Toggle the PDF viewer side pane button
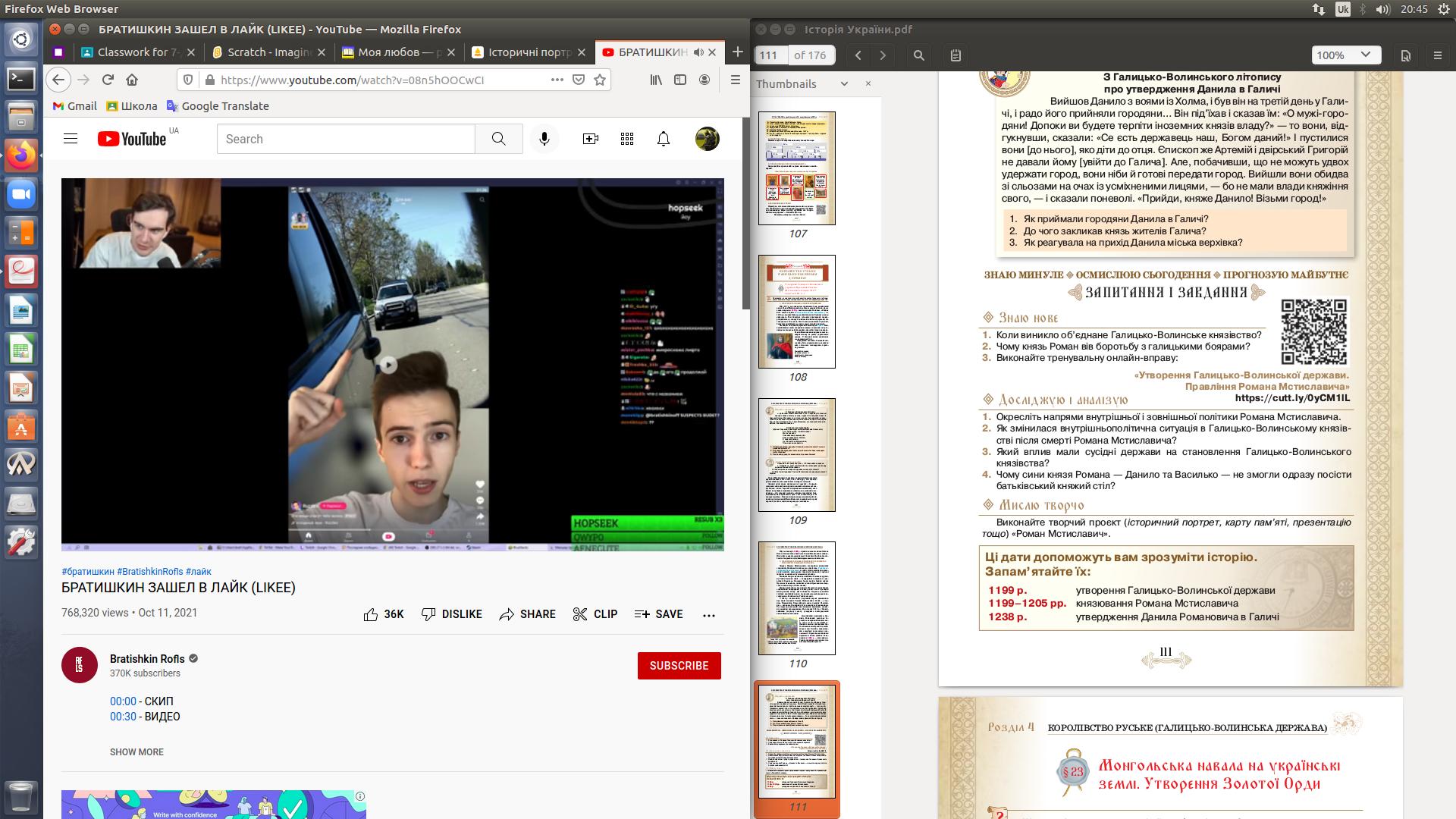The image size is (1456, 819). pyautogui.click(x=955, y=55)
